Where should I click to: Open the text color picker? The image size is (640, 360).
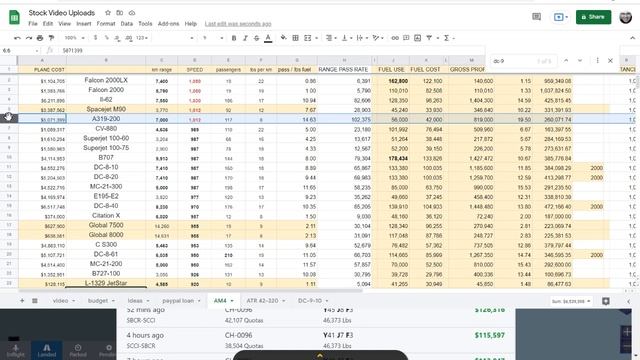(268, 38)
